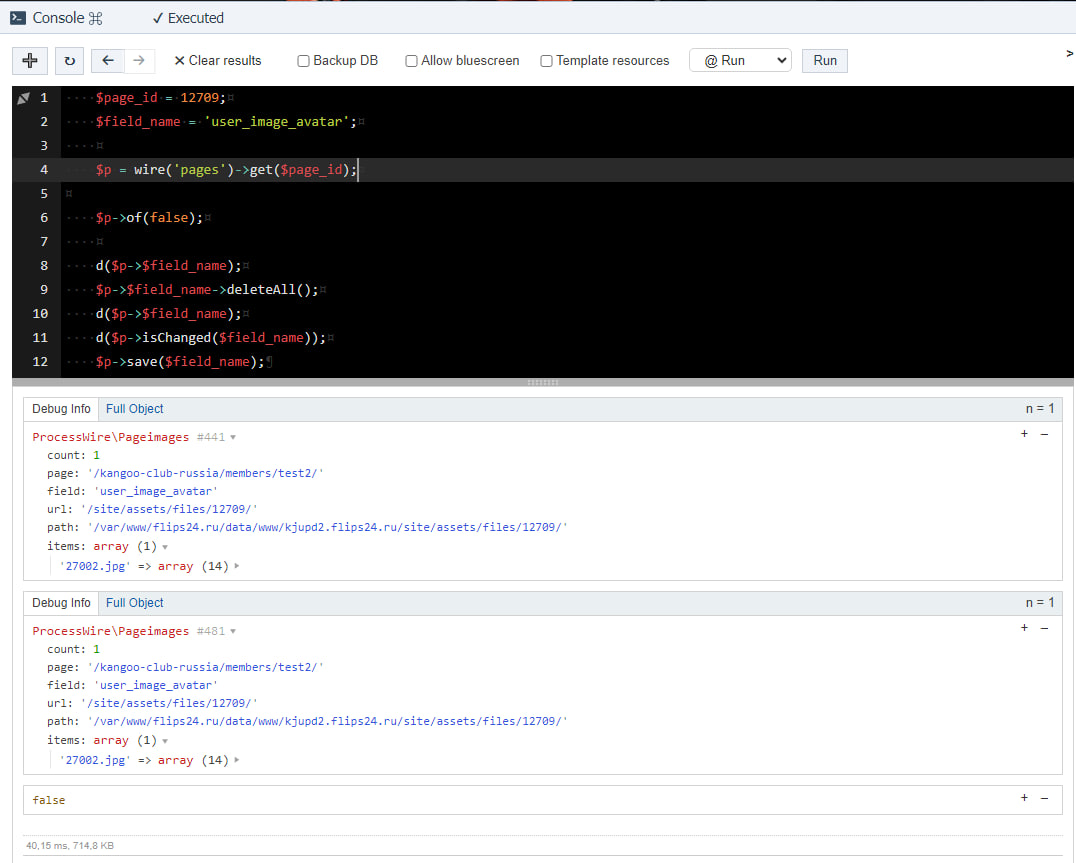Click the Console panel title
This screenshot has width=1076, height=863.
click(58, 18)
